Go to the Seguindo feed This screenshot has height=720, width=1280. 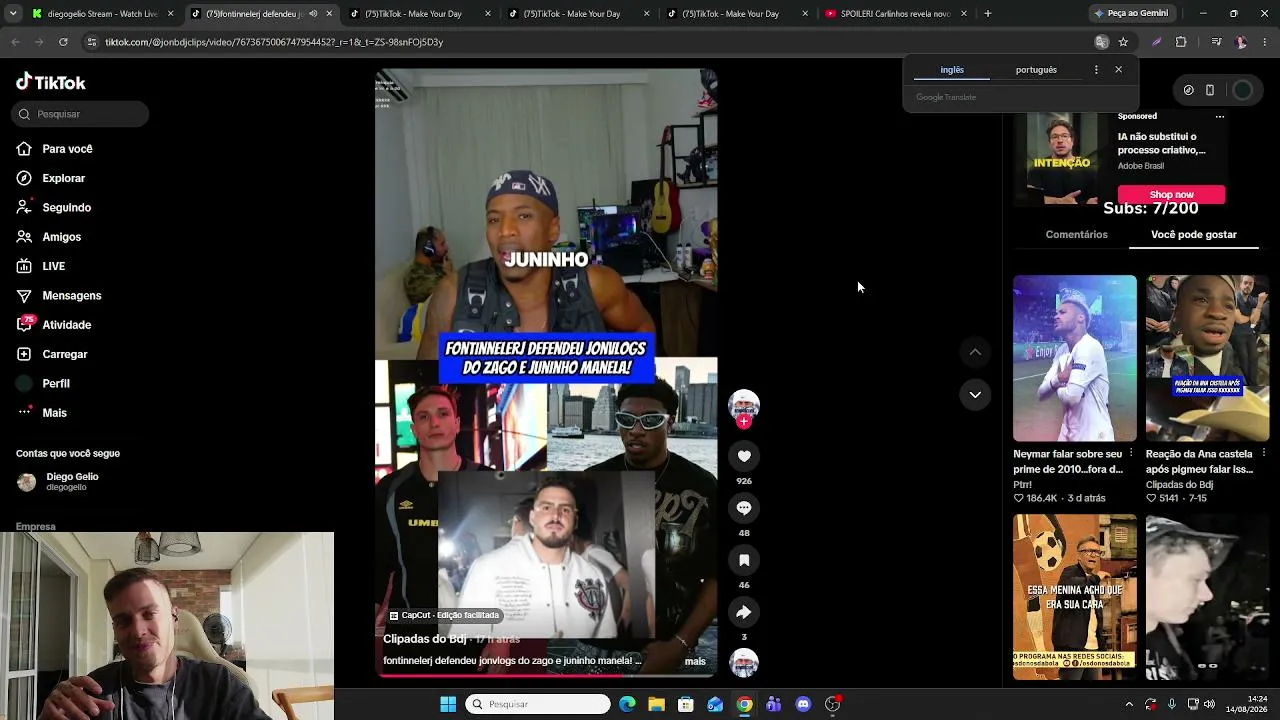[54, 207]
